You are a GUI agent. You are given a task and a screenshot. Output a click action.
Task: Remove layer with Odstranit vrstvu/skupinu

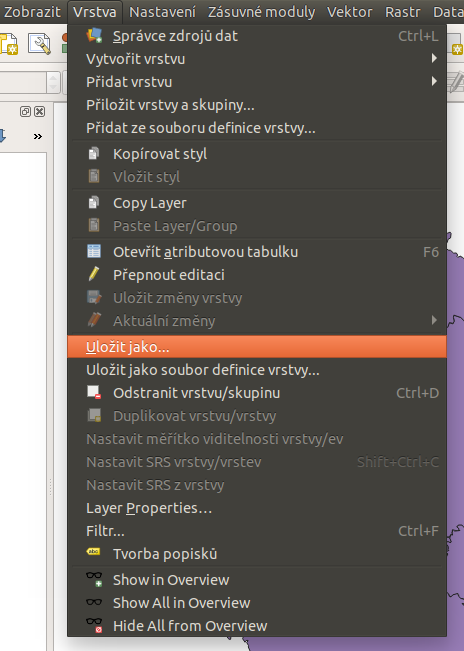(257, 393)
